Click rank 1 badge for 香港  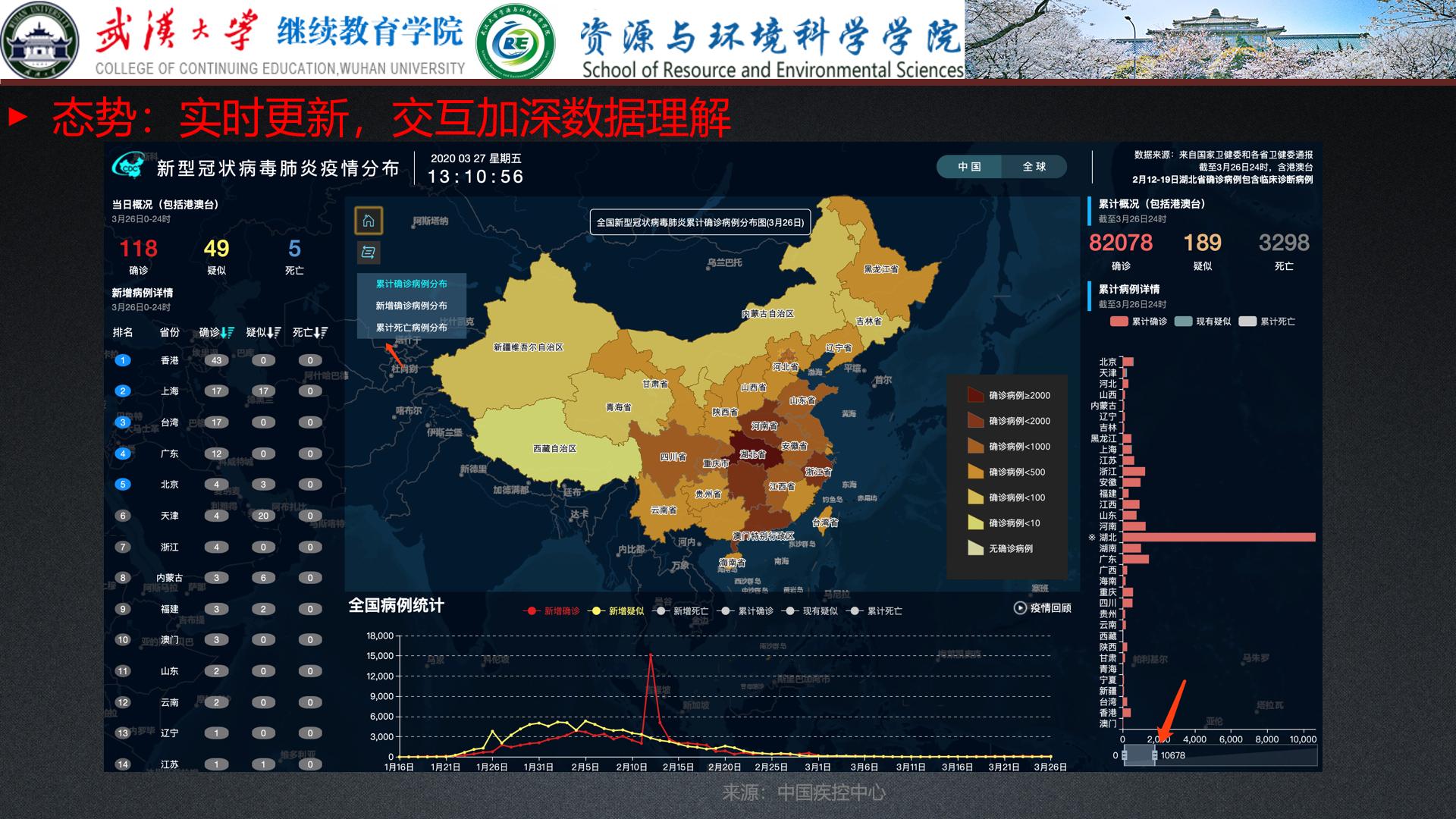point(123,360)
